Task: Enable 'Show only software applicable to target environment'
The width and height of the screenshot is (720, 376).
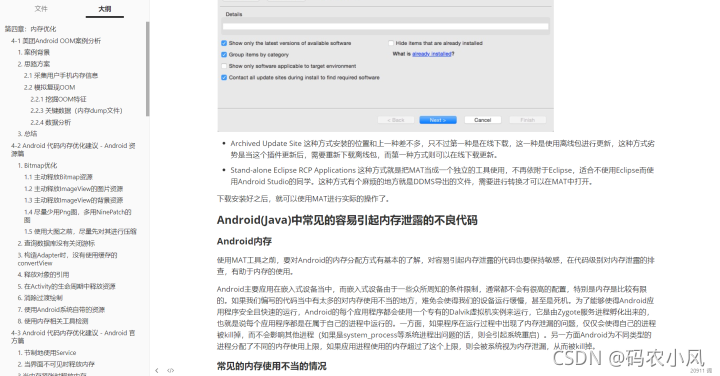Action: pos(224,66)
